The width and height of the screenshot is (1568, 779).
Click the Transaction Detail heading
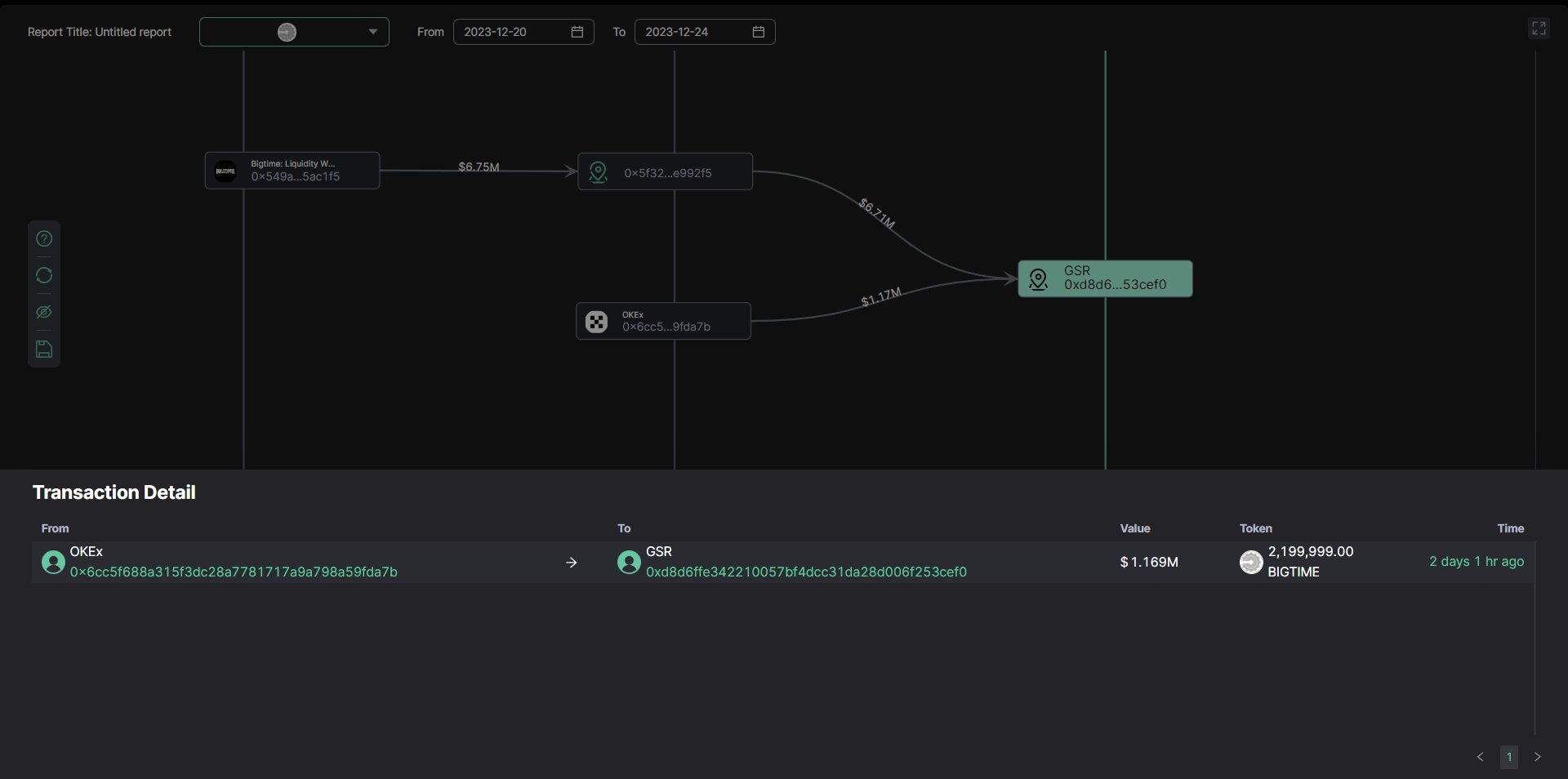pyautogui.click(x=114, y=492)
